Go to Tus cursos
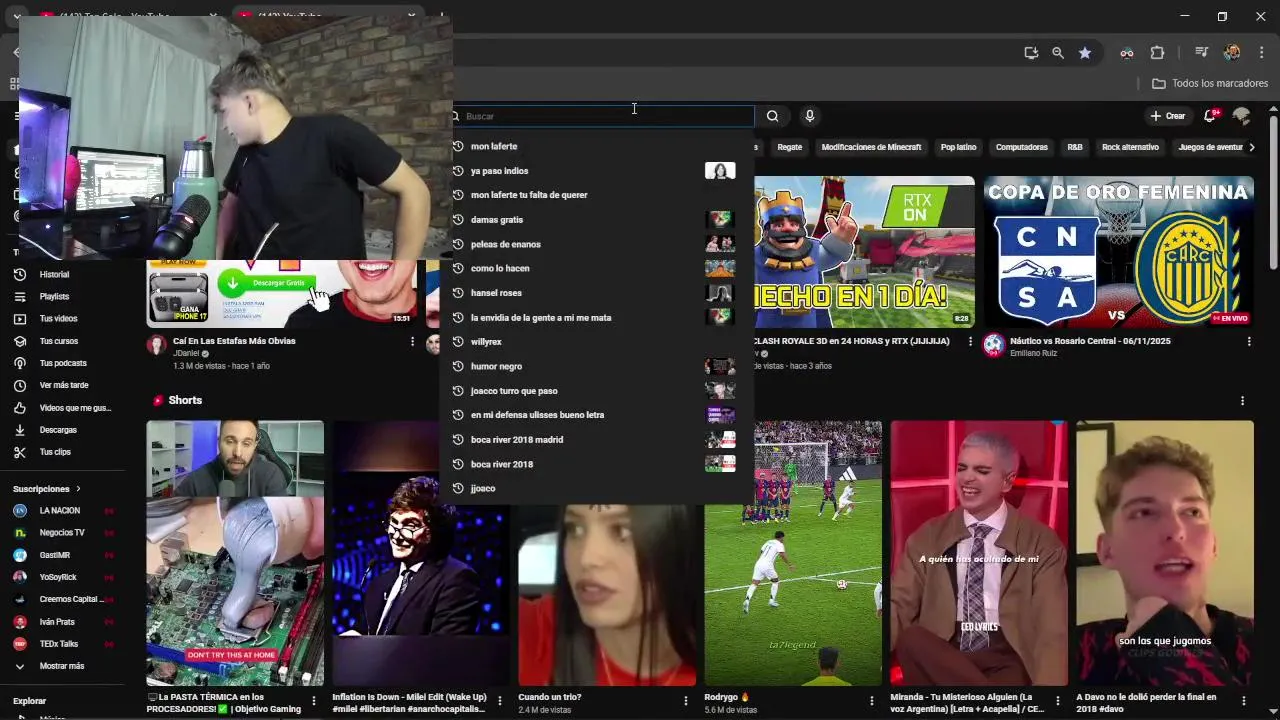 [x=58, y=341]
